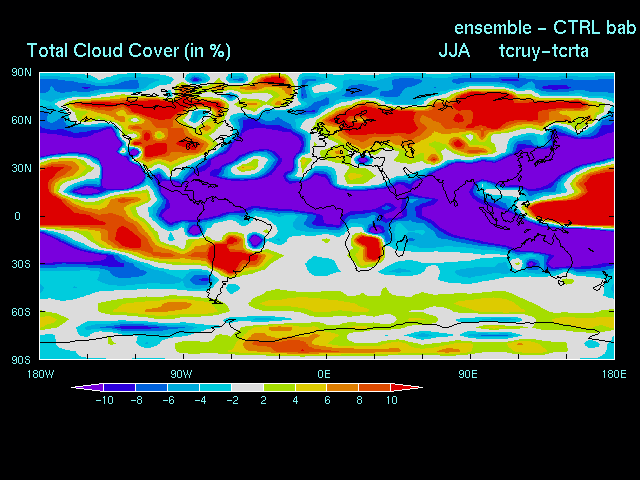Viewport: 640px width, 480px height.
Task: Click the 30S latitude axis label
Action: 20,264
